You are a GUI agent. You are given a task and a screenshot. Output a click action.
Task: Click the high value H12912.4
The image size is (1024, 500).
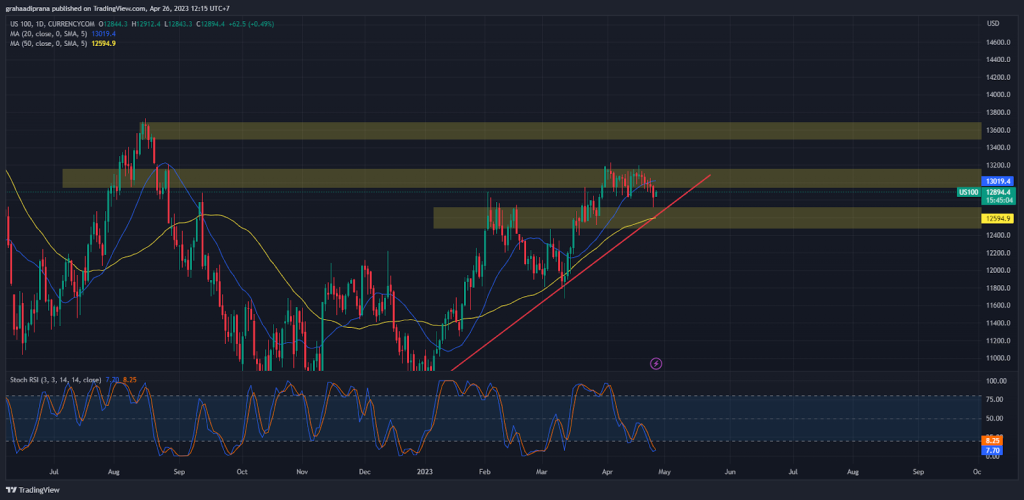point(146,23)
